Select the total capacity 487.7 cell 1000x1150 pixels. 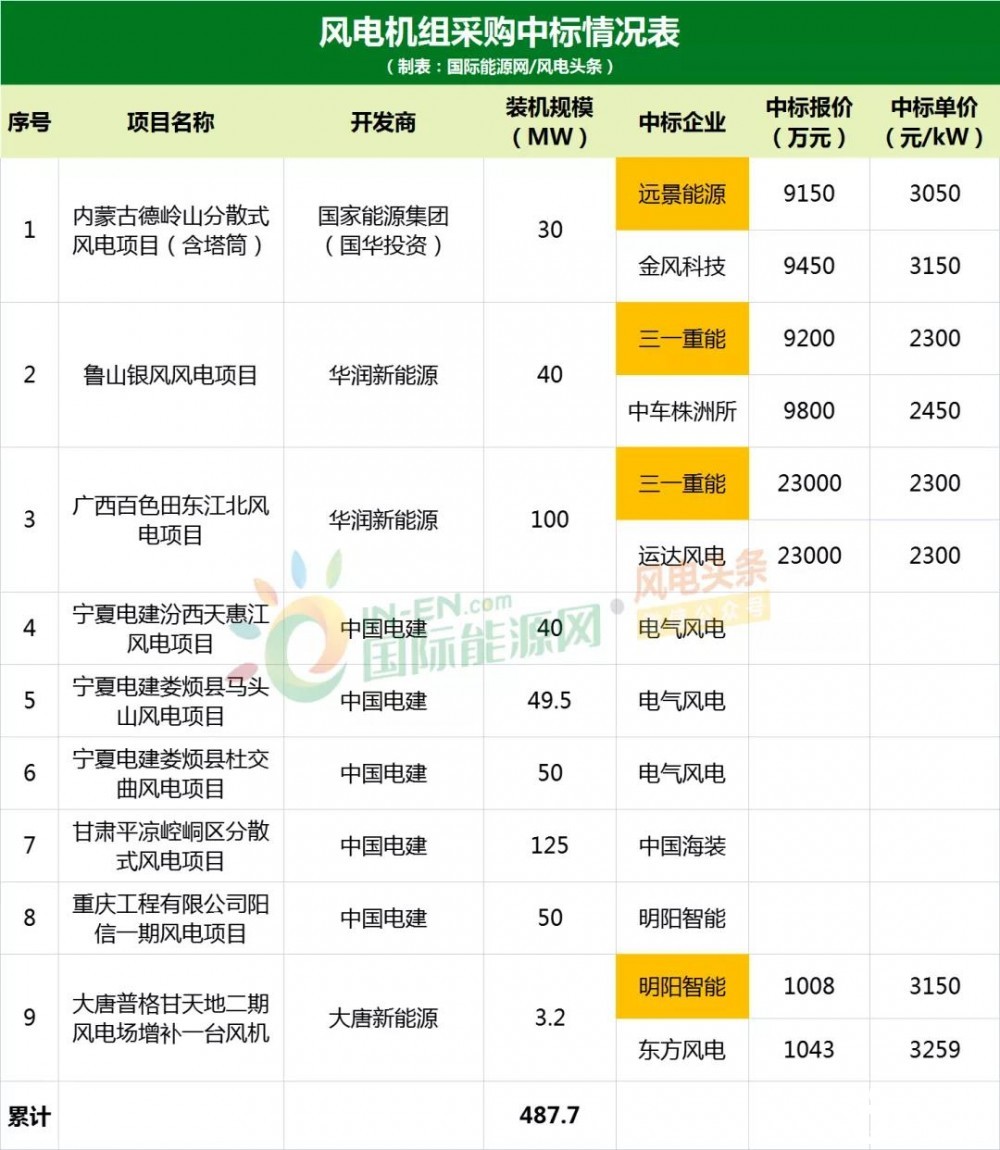(x=549, y=1114)
